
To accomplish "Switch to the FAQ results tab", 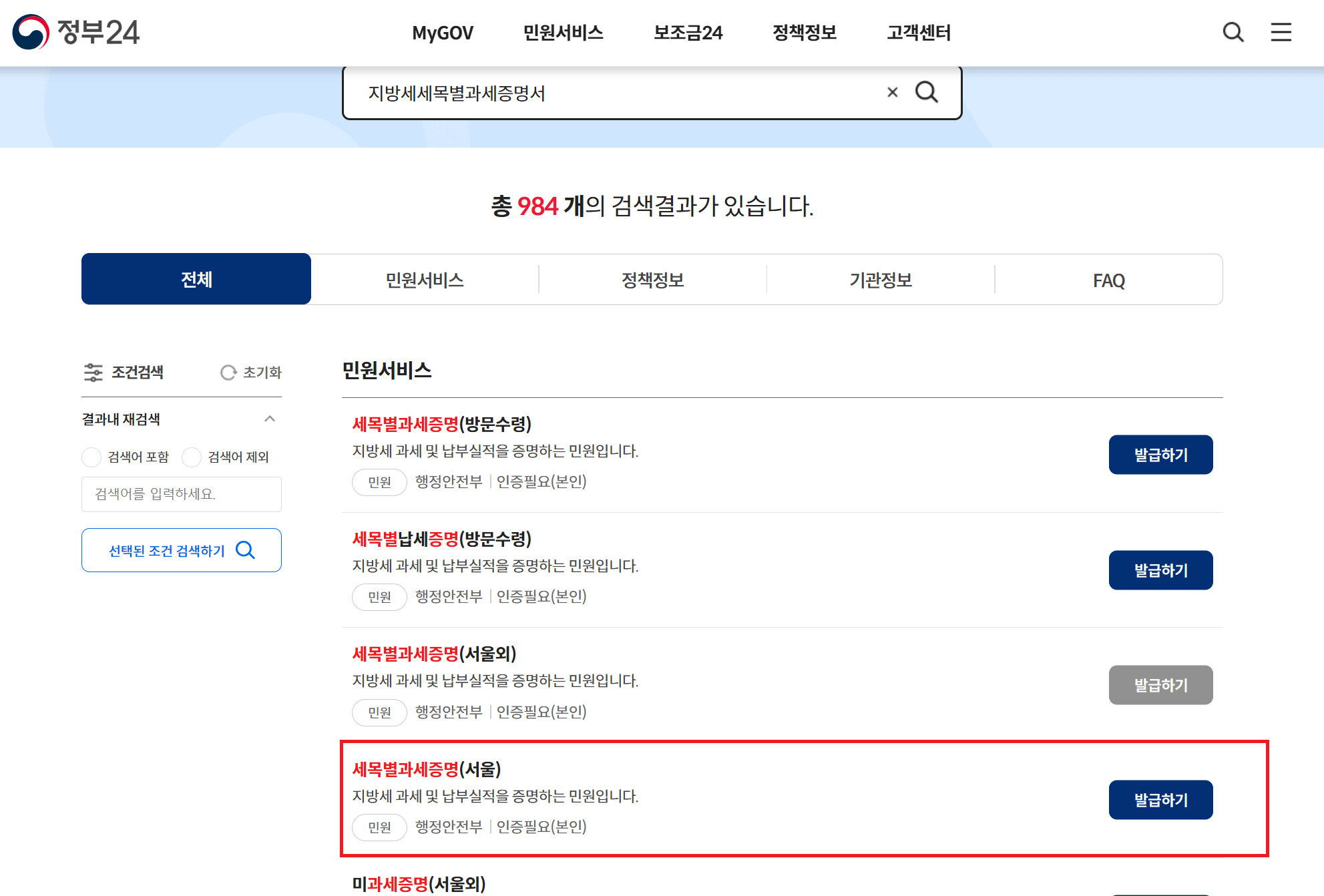I will pyautogui.click(x=1108, y=280).
